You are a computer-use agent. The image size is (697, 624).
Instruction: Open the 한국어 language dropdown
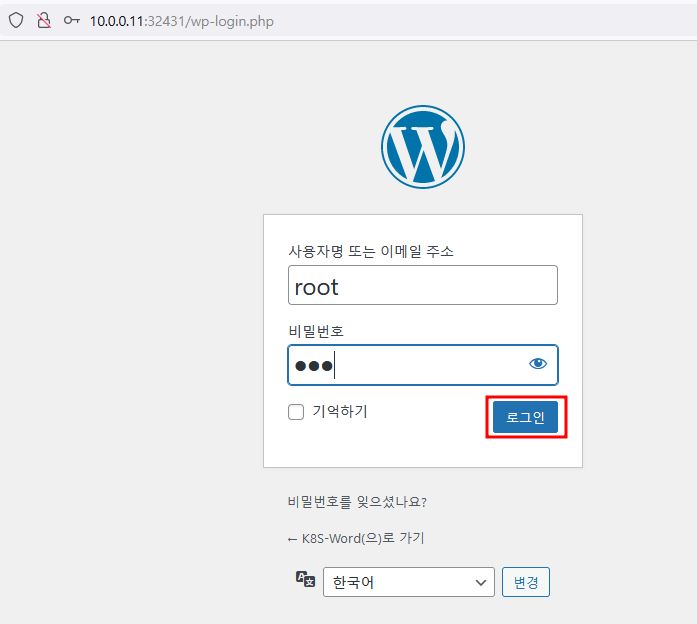(409, 582)
